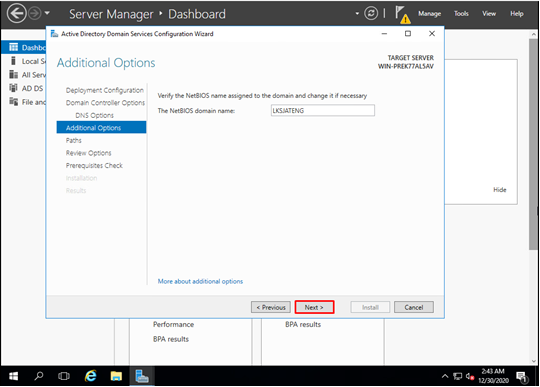Open Performance under the left dashboard tile
This screenshot has height=387, width=540.
pyautogui.click(x=173, y=324)
